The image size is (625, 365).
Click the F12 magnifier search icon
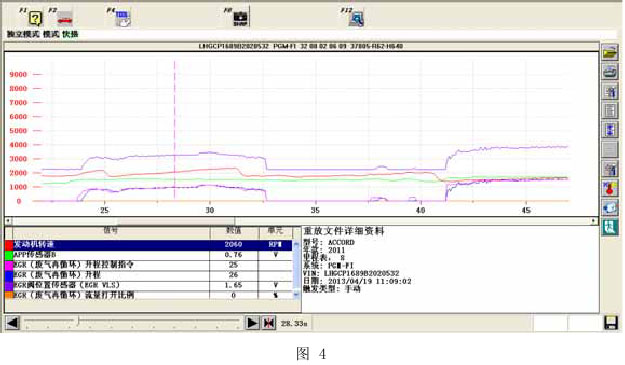pos(356,18)
